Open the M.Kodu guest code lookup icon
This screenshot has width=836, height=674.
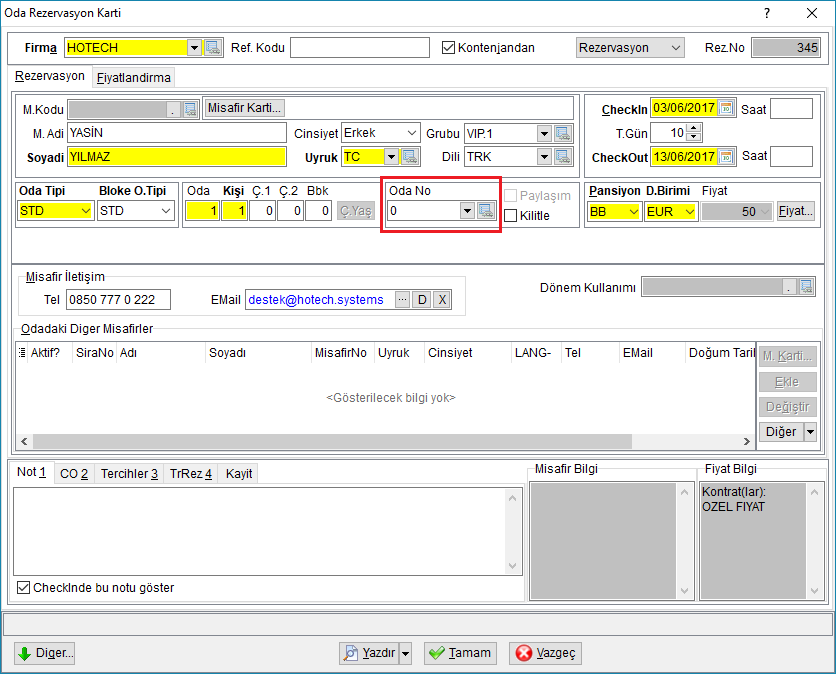pos(190,109)
